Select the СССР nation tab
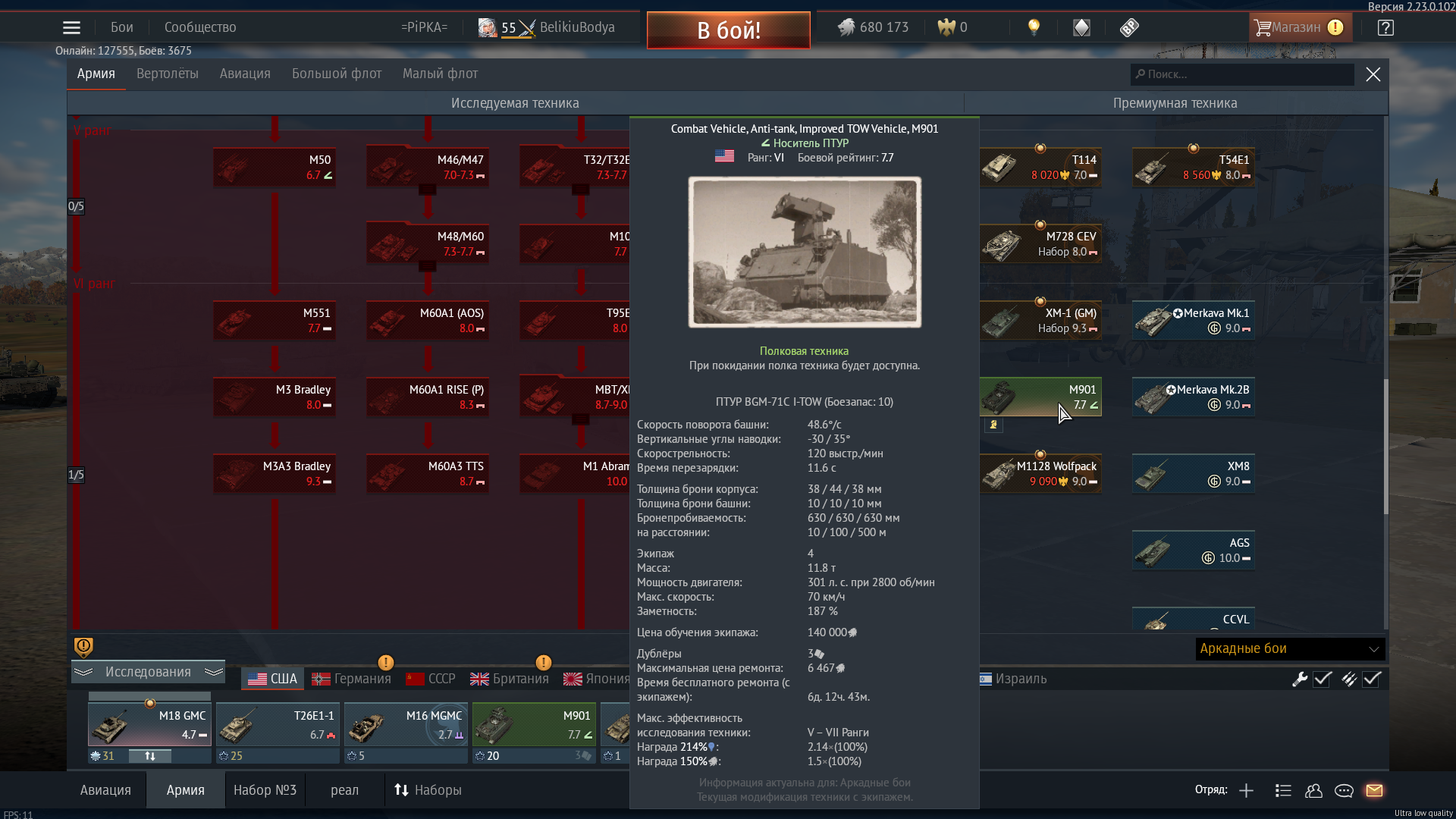The image size is (1456, 819). 431,679
